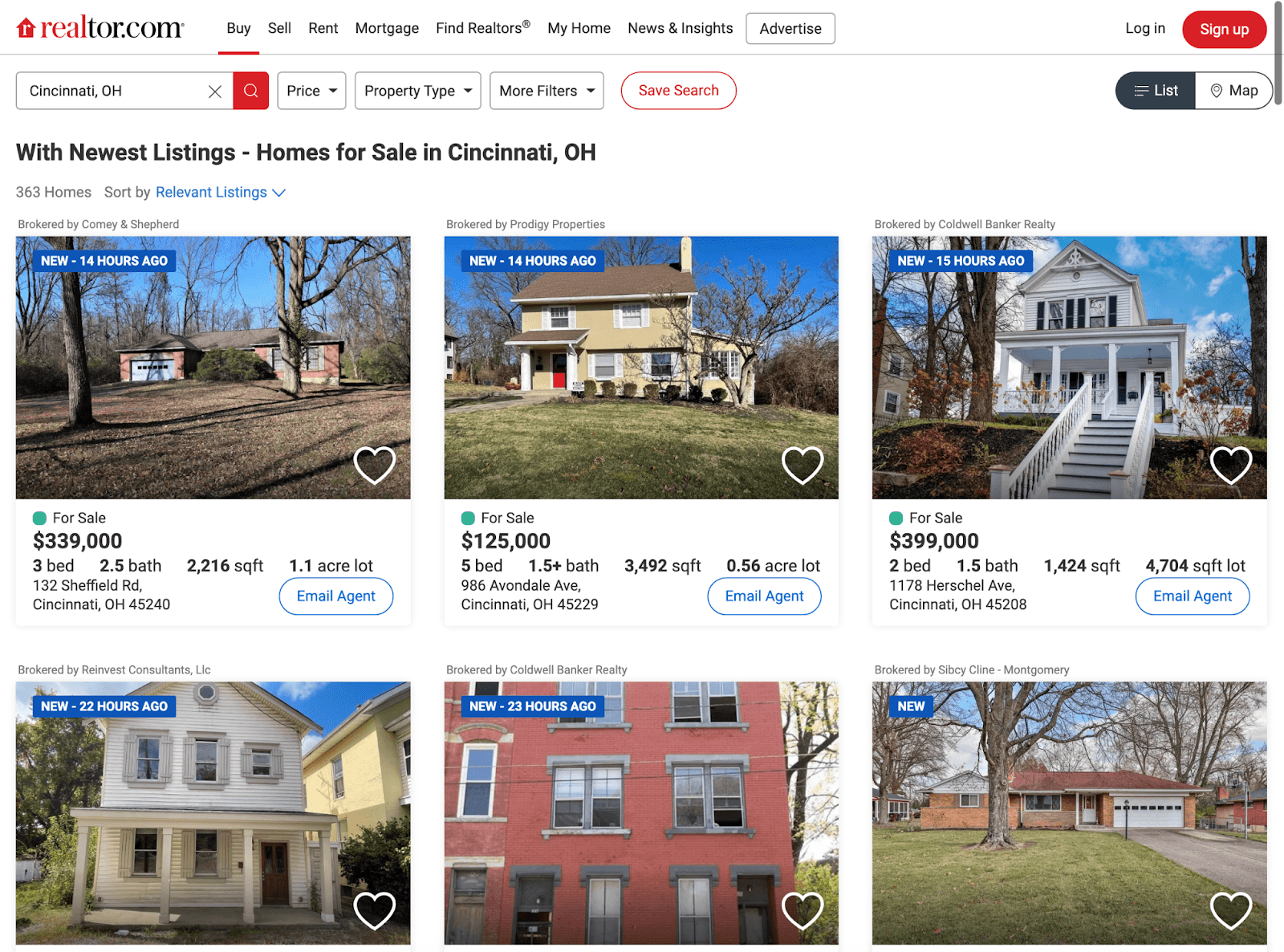
Task: Open the More Filters dropdown
Action: click(x=547, y=91)
